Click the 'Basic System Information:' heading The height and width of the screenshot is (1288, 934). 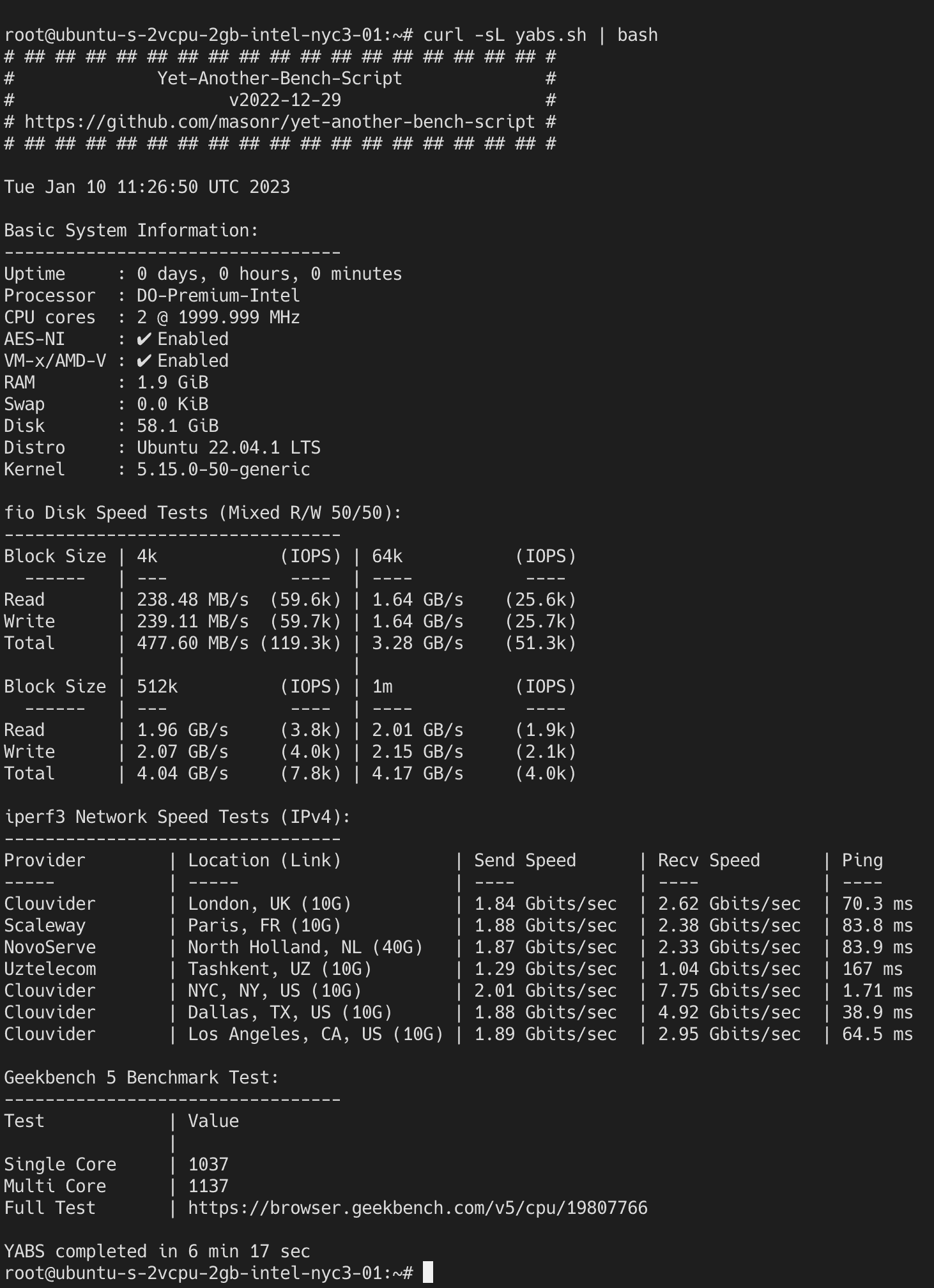coord(131,231)
